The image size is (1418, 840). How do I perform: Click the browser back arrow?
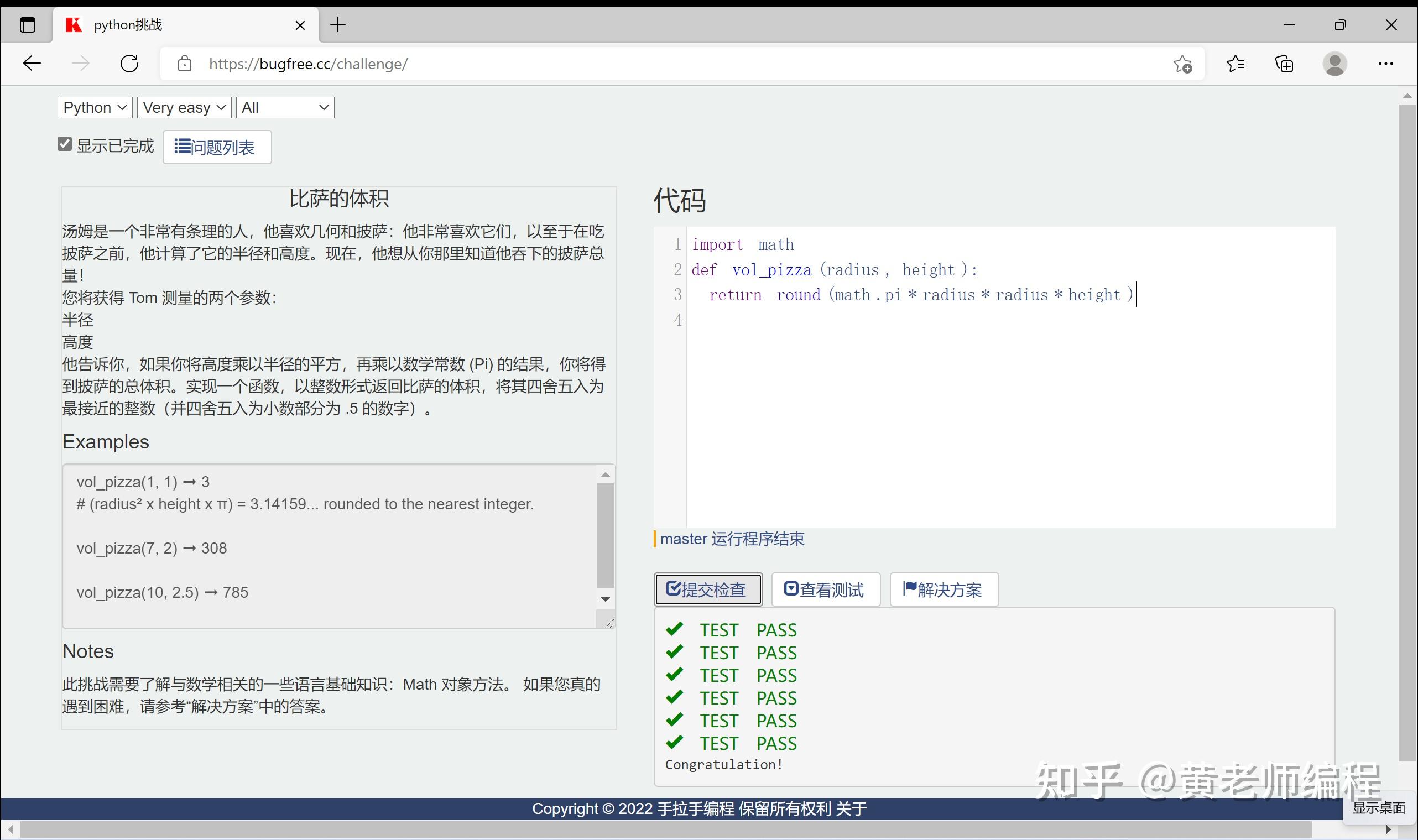click(x=32, y=64)
